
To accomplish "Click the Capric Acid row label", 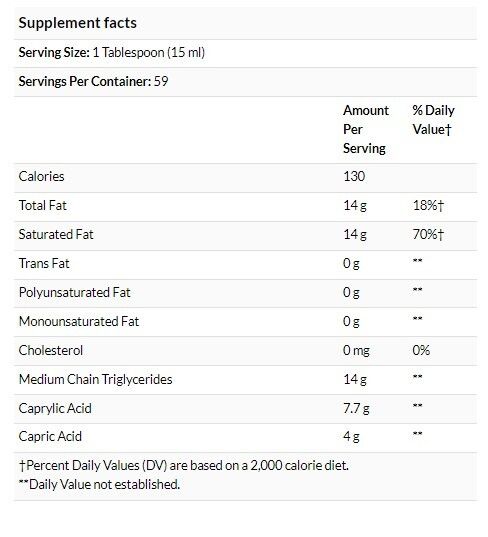I will coord(50,437).
